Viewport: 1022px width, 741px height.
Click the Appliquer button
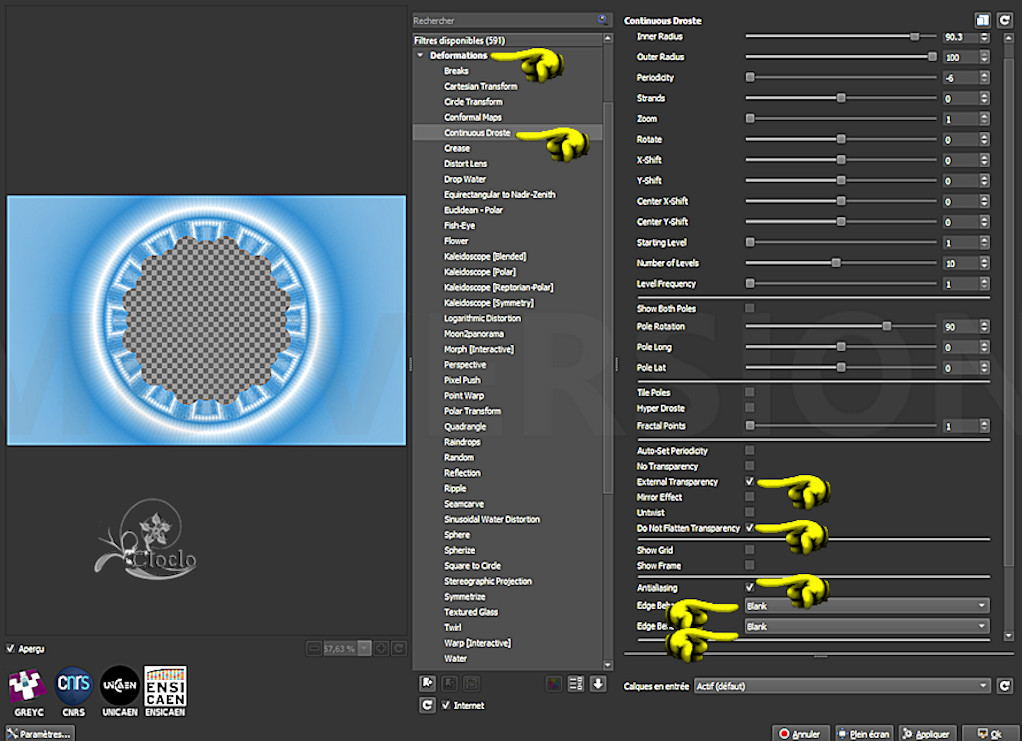click(926, 733)
